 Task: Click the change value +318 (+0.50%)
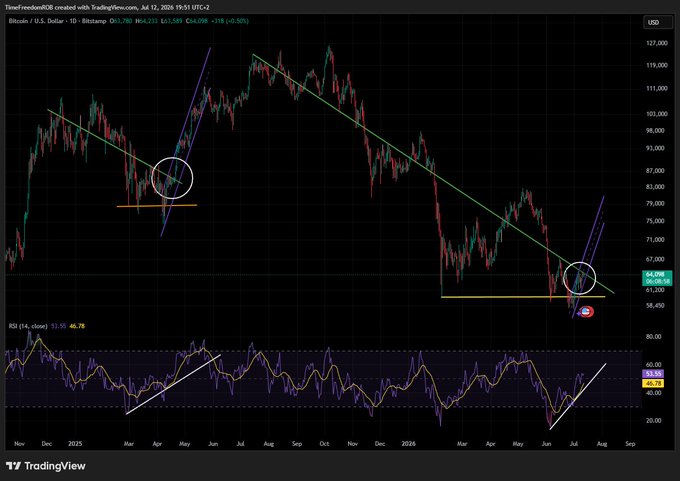pyautogui.click(x=230, y=21)
